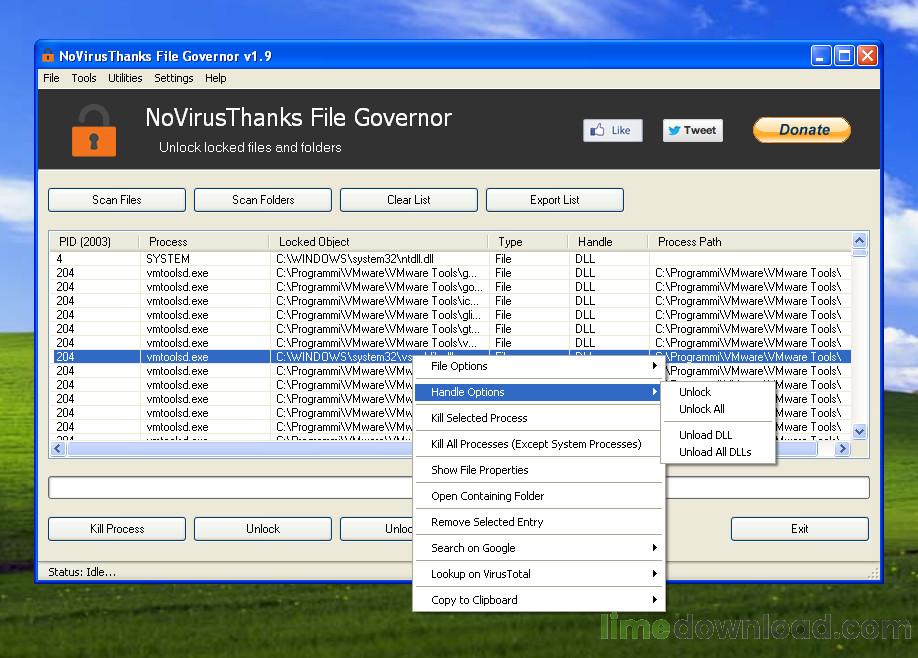
Task: Choose Unload All DLLs in submenu
Action: [x=718, y=452]
